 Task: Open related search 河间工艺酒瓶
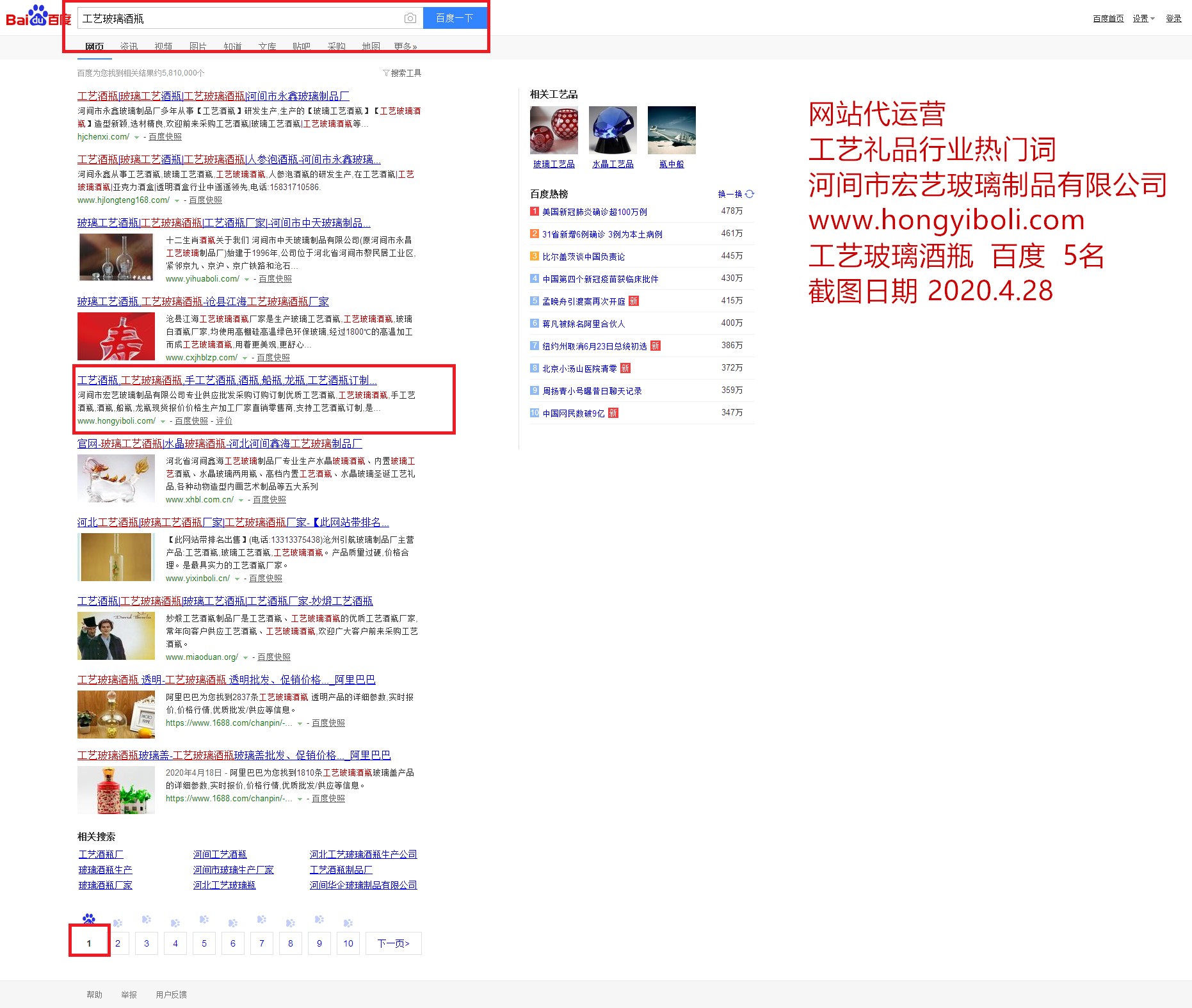click(x=220, y=854)
